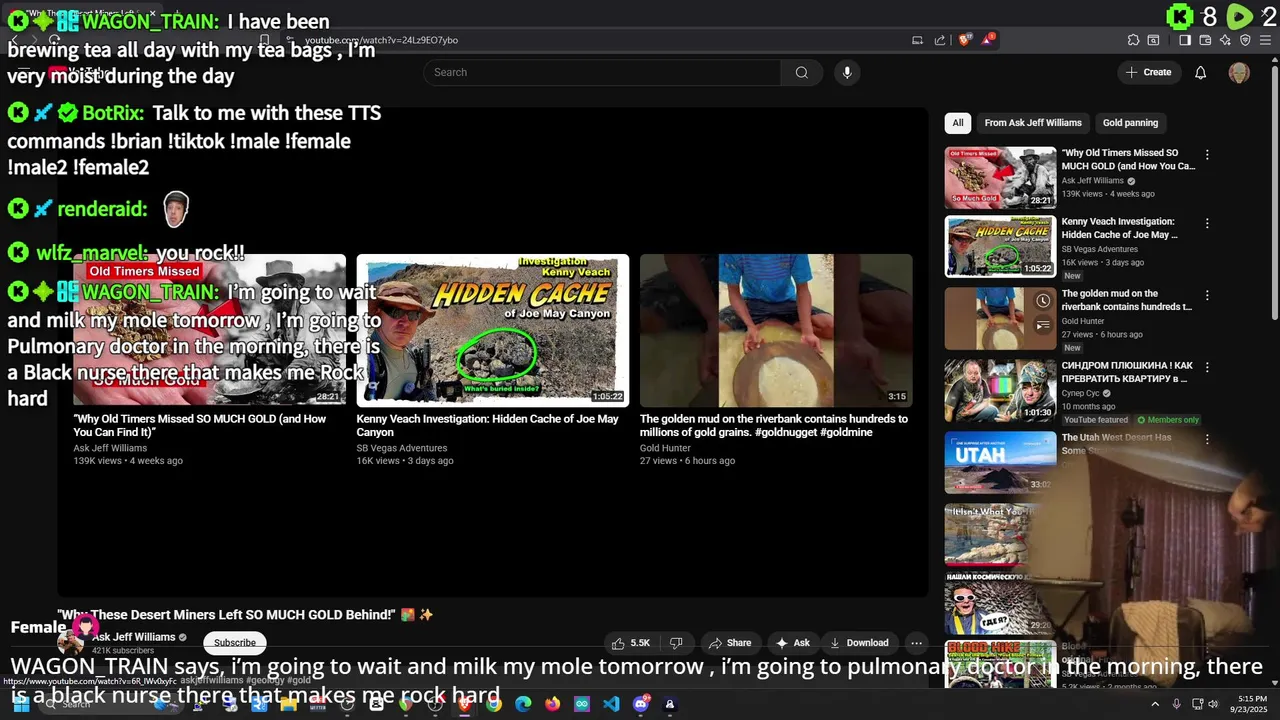Open the Leo AI sparkle icon
This screenshot has width=1280, height=720.
click(x=1225, y=40)
